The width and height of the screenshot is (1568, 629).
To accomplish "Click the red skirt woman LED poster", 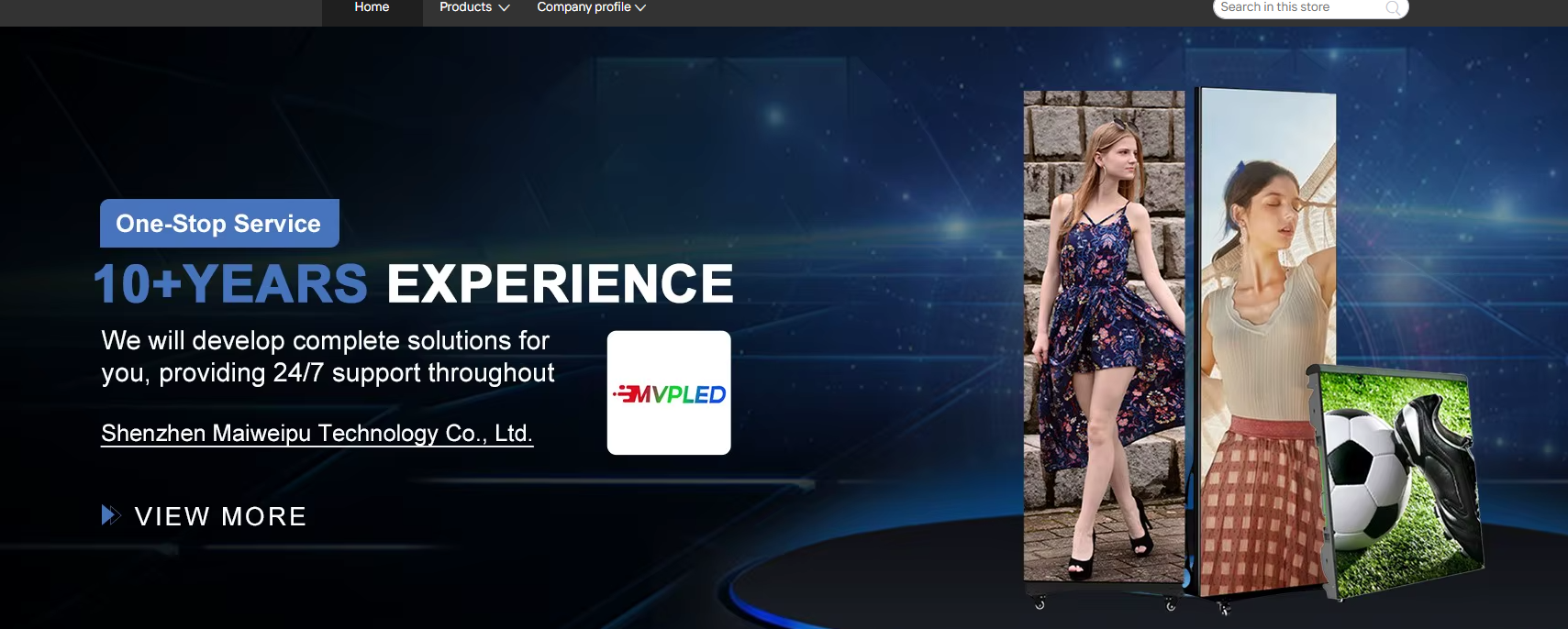I will (1266, 341).
